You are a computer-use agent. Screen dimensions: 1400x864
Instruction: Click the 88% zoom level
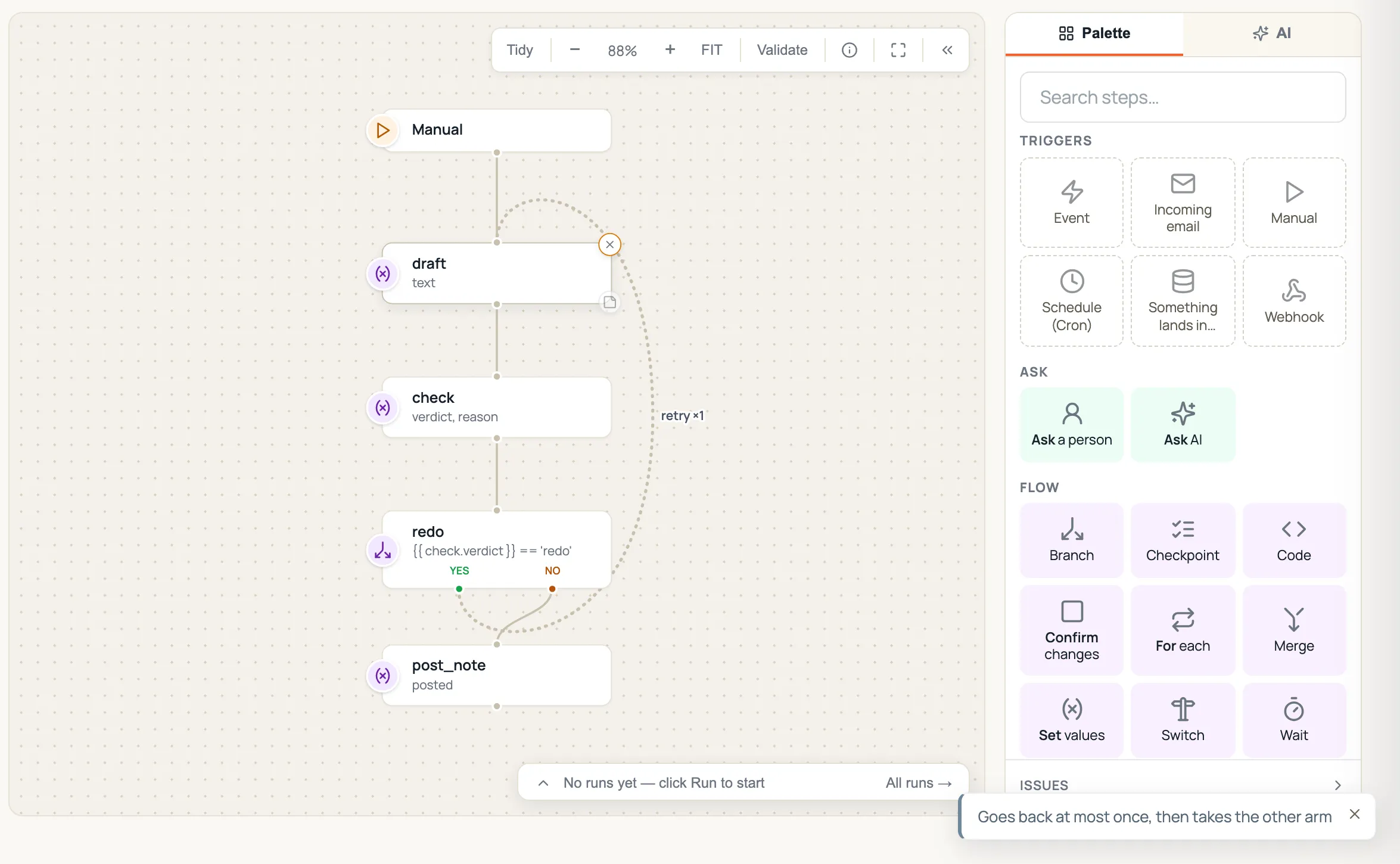pos(622,51)
